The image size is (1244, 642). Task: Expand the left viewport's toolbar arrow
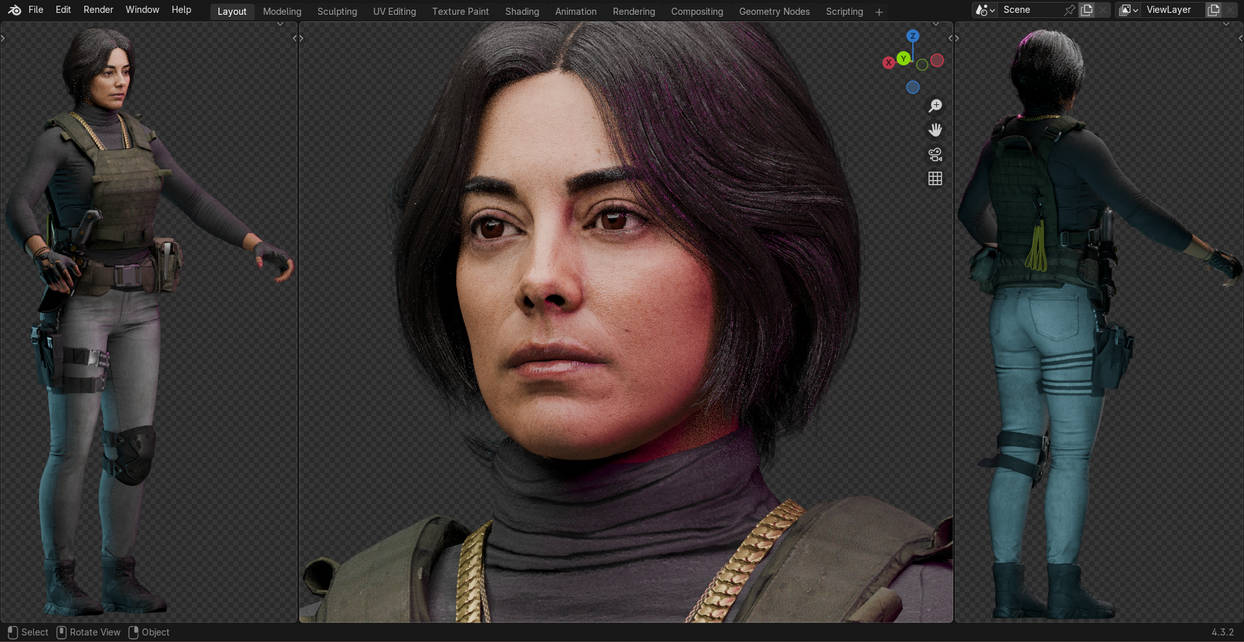tap(3, 38)
